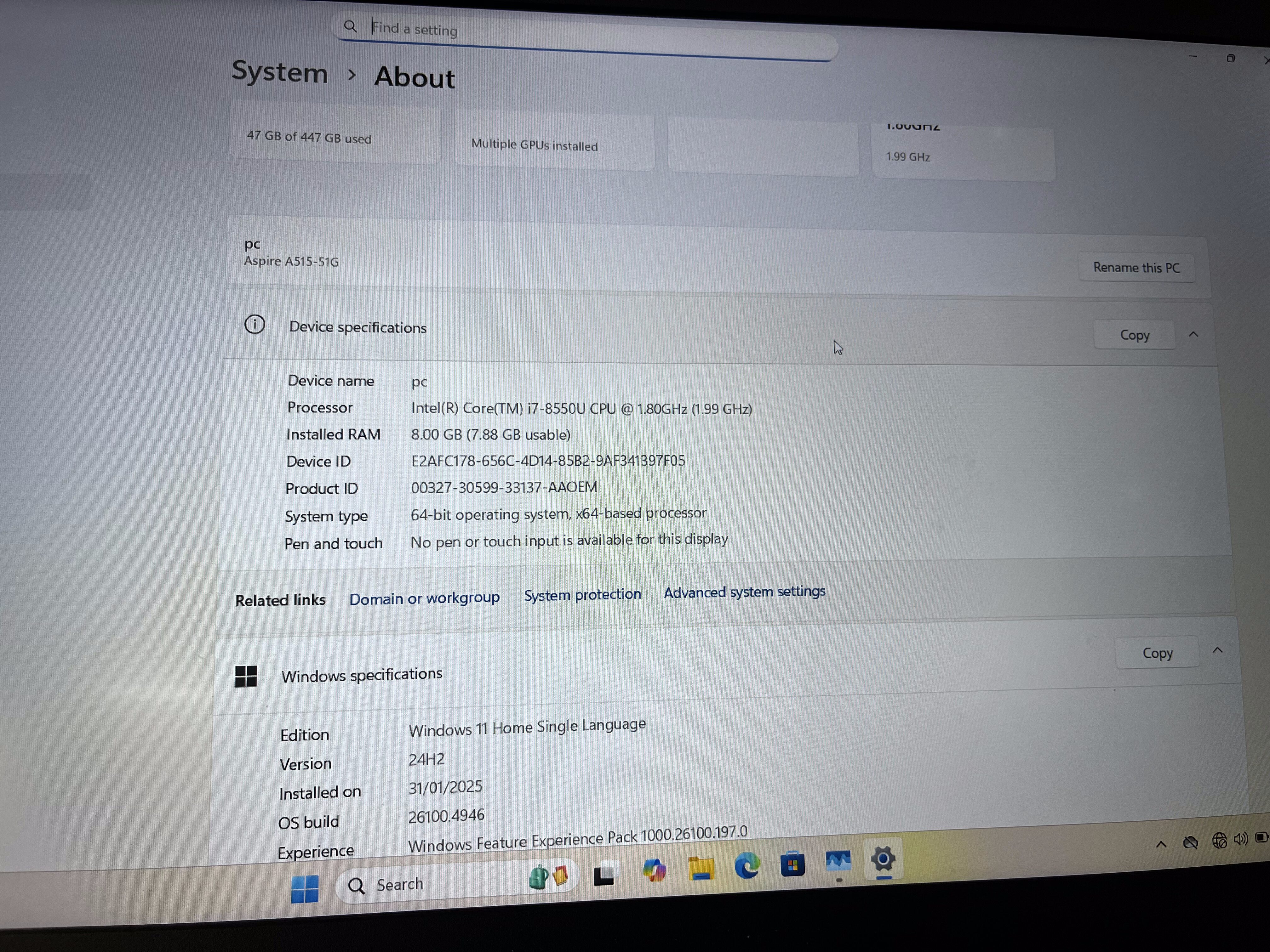Open Domain or workgroup link
This screenshot has height=952, width=1270.
424,598
